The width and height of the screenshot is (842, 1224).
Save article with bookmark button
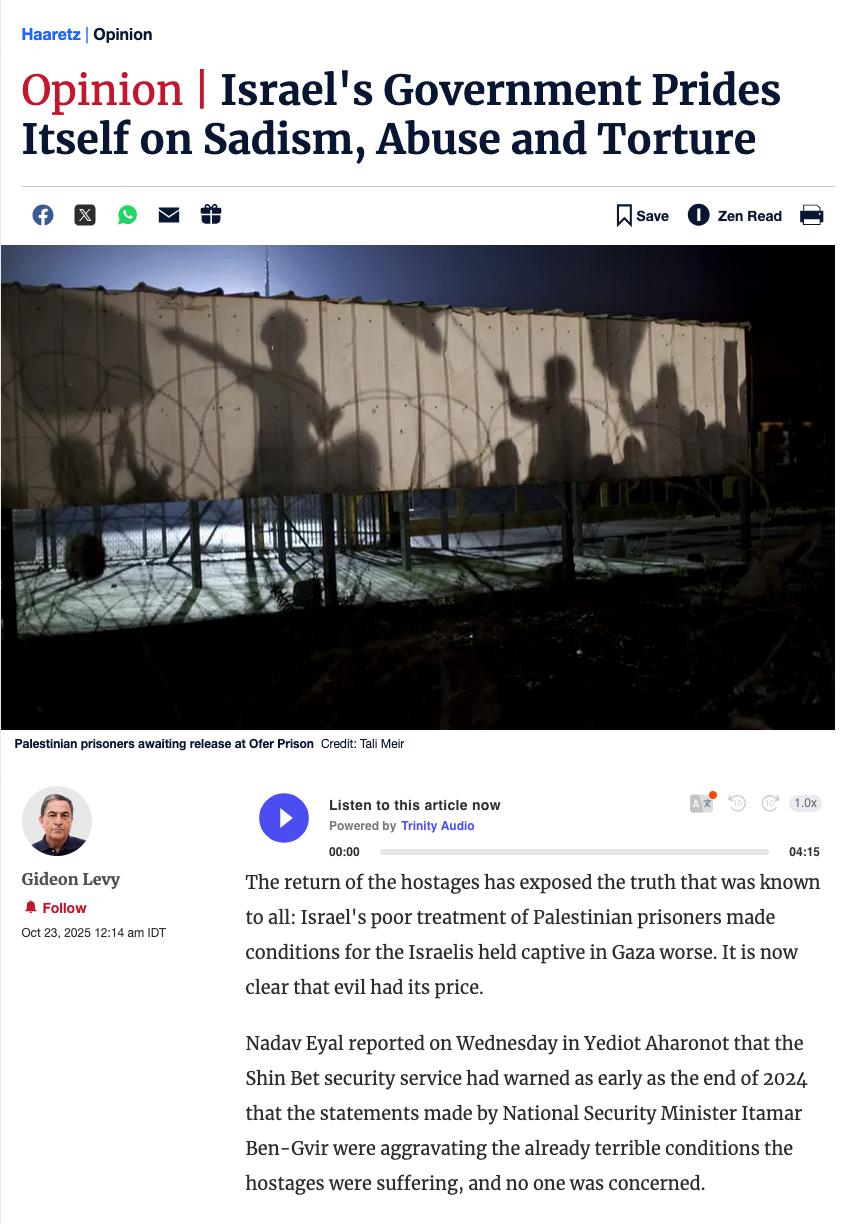[642, 215]
